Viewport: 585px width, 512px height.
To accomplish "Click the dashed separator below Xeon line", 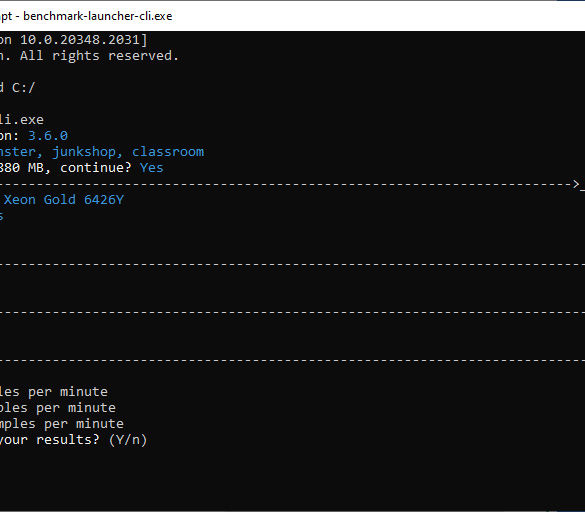I will 292,264.
